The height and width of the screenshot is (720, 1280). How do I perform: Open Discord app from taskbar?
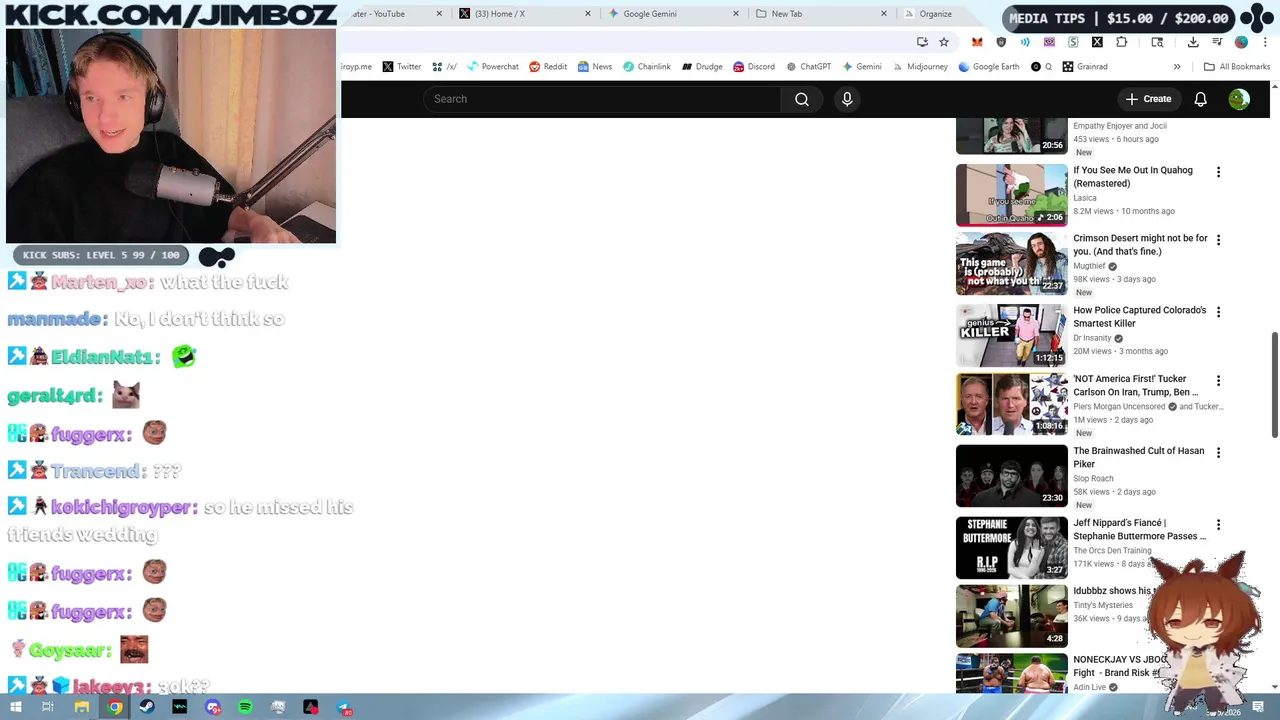click(213, 707)
